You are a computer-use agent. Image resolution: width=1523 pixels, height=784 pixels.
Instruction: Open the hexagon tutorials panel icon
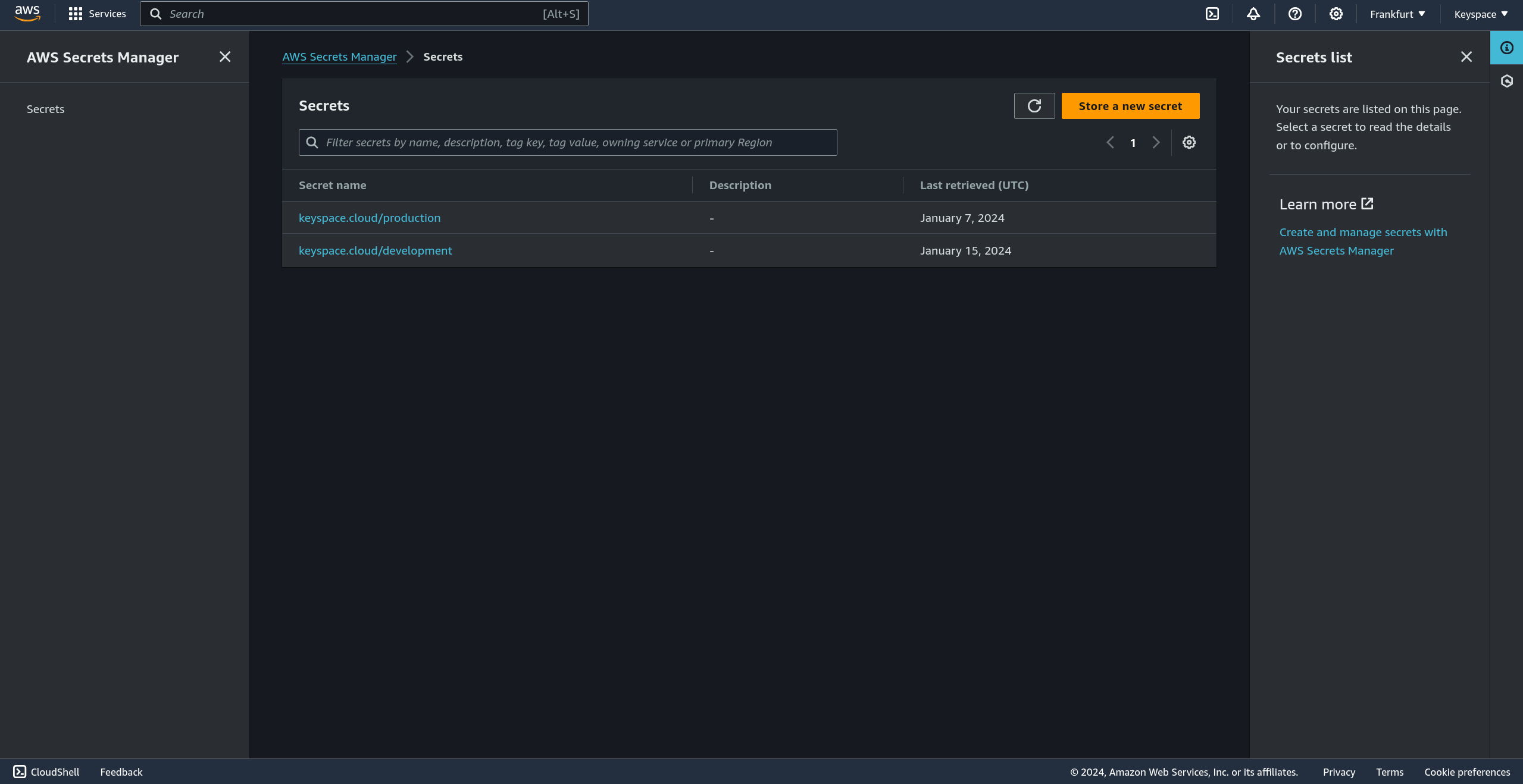[x=1507, y=81]
